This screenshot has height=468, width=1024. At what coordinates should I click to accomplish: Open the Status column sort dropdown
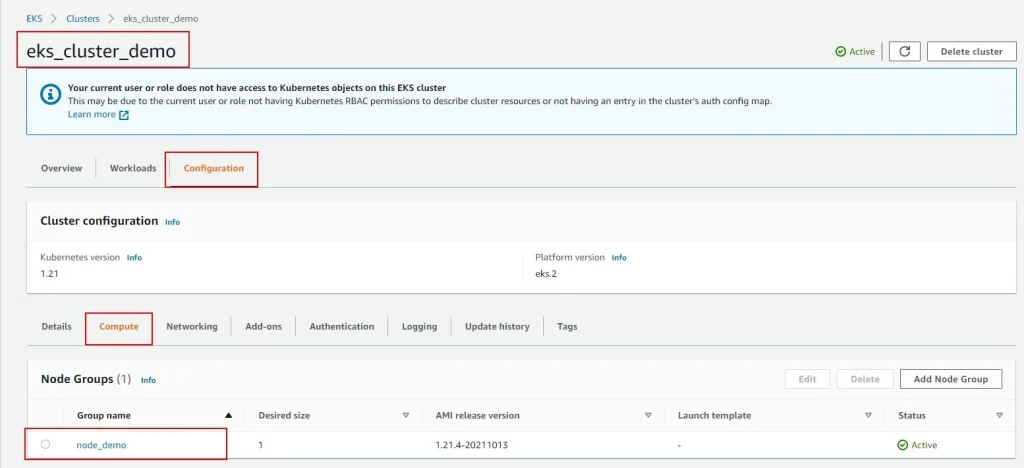click(x=999, y=415)
